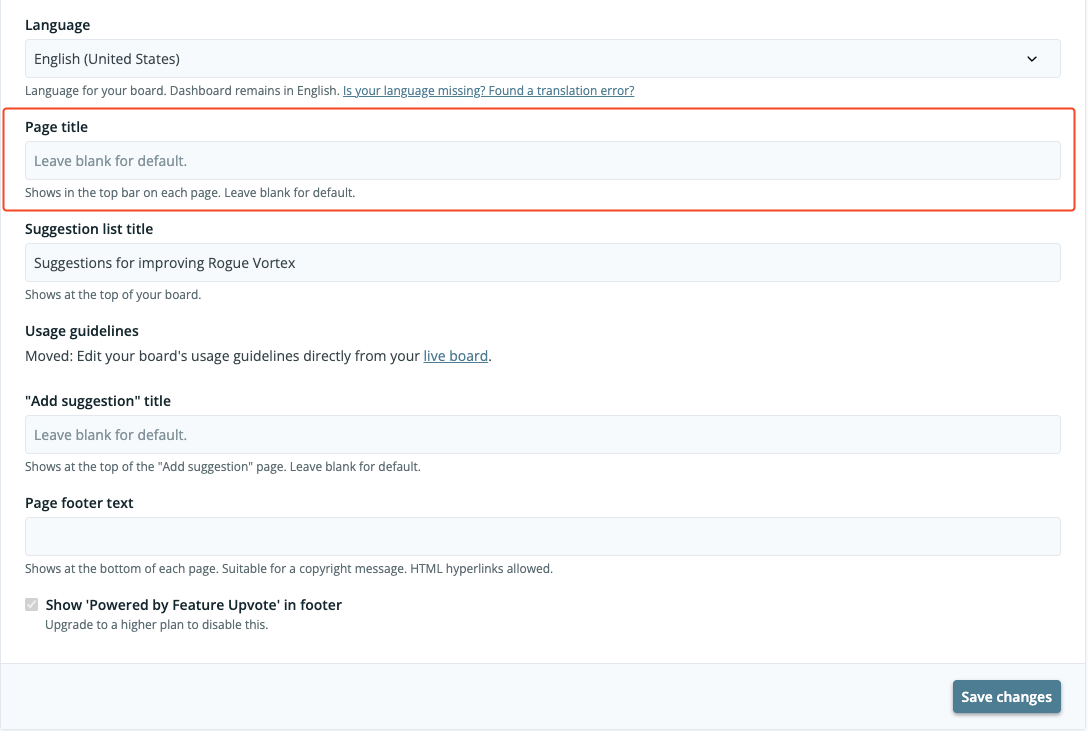
Task: Click the '"Add suggestion" title' label
Action: tap(98, 401)
